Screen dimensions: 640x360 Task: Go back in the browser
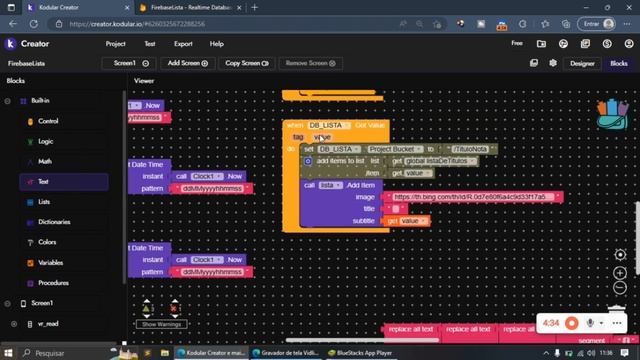tap(13, 24)
